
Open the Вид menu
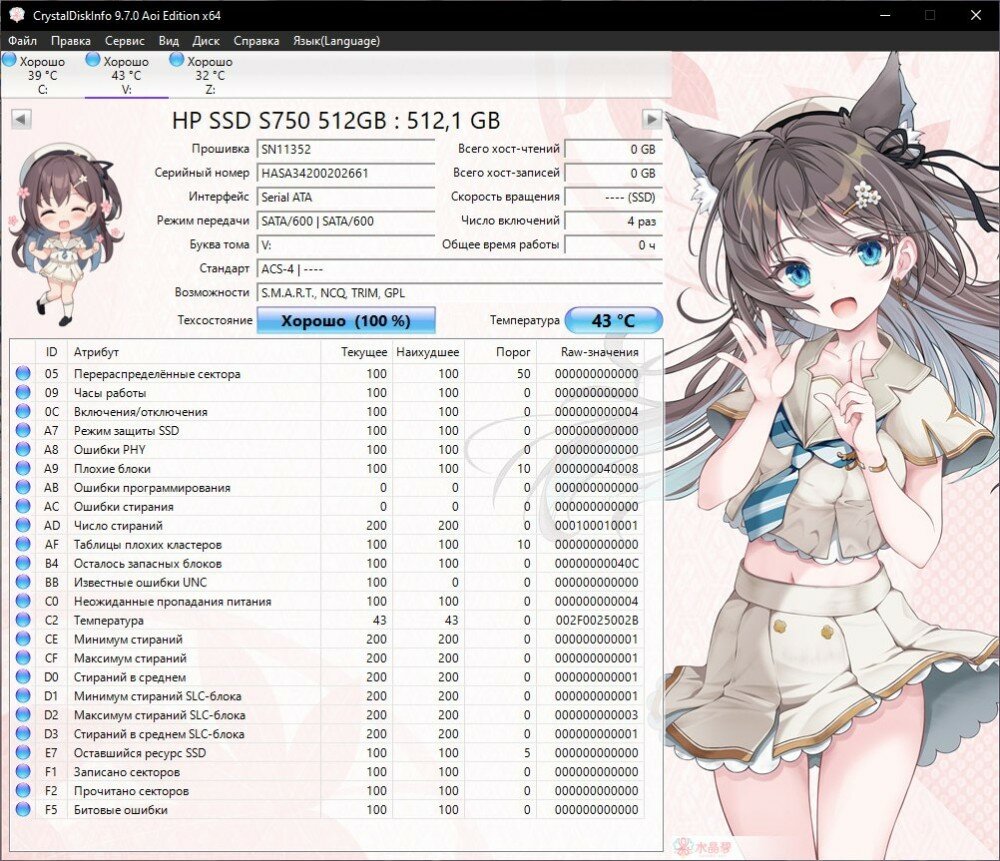pos(168,41)
